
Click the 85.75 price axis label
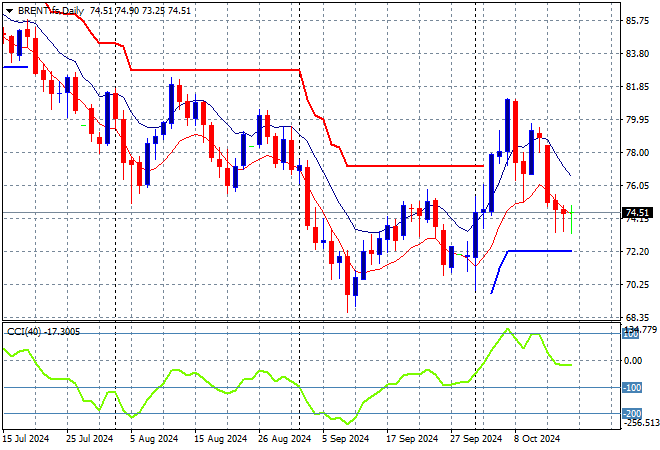tap(637, 21)
